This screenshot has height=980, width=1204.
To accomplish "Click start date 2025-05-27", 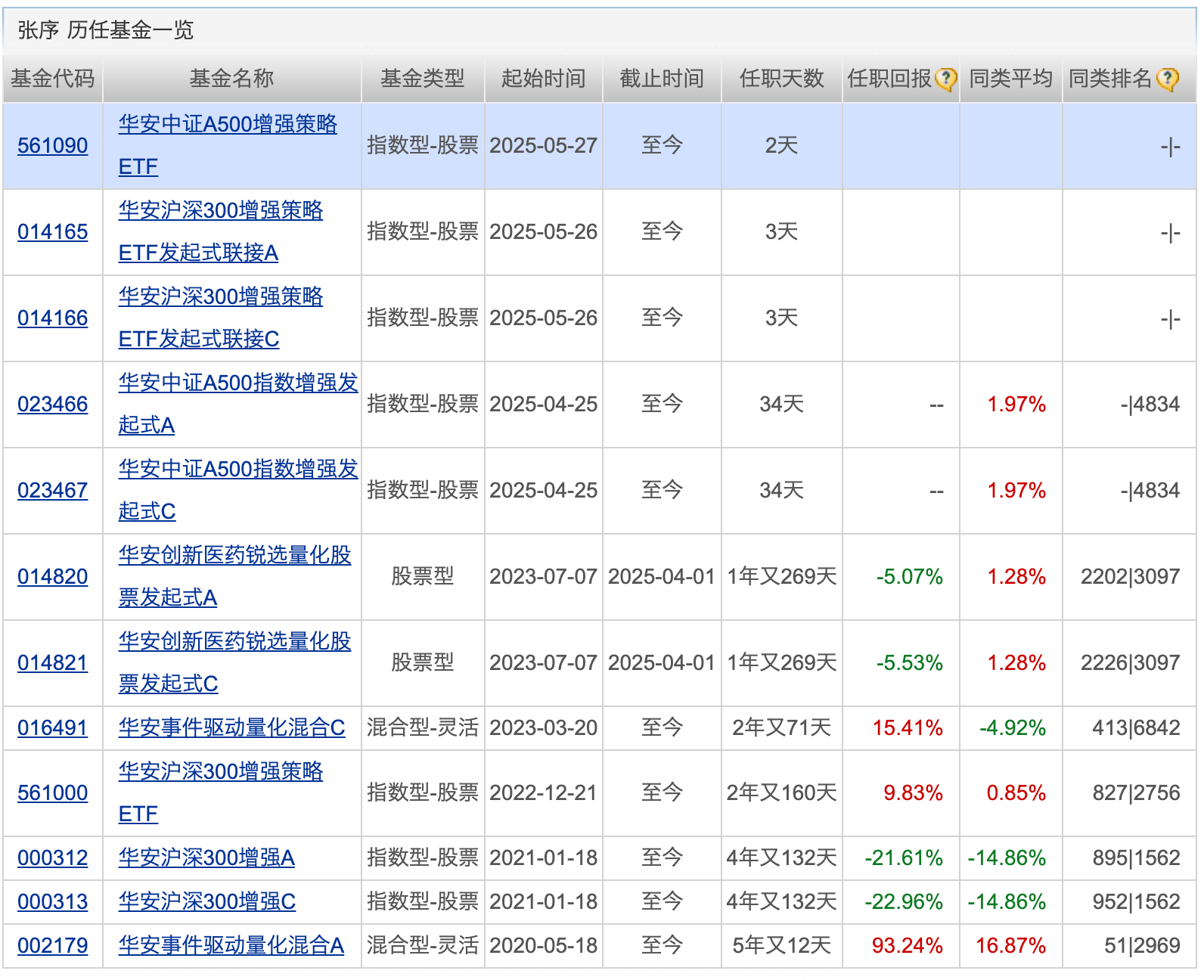I will coord(544,146).
